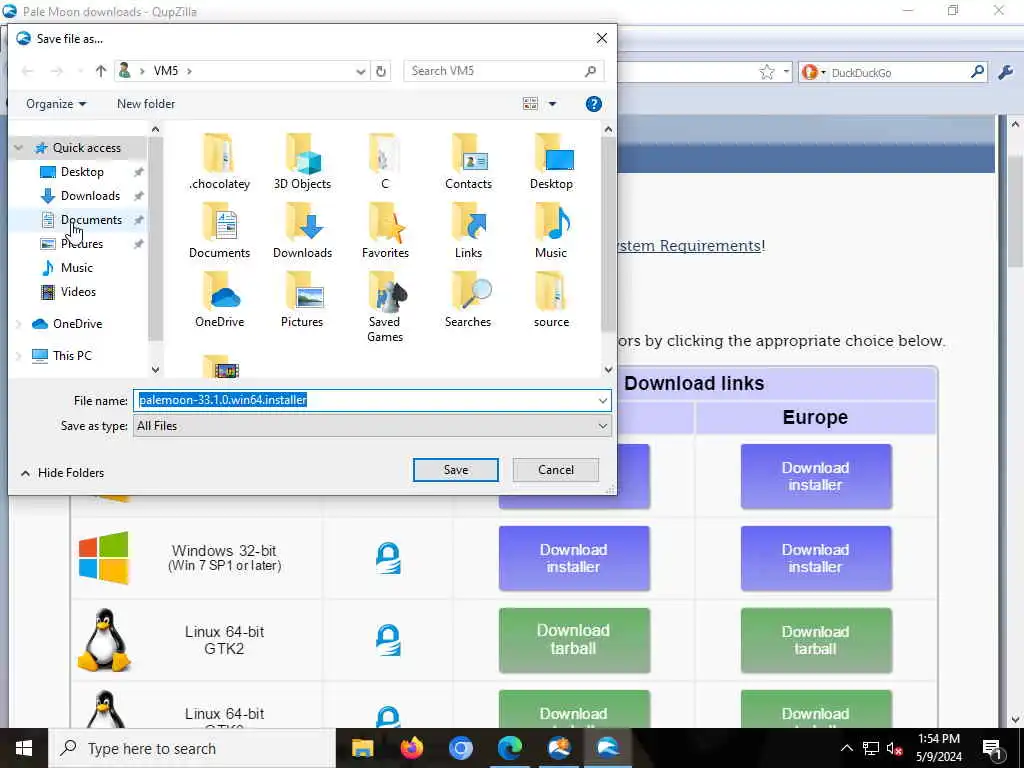This screenshot has width=1024, height=768.
Task: Create a New folder
Action: click(146, 104)
